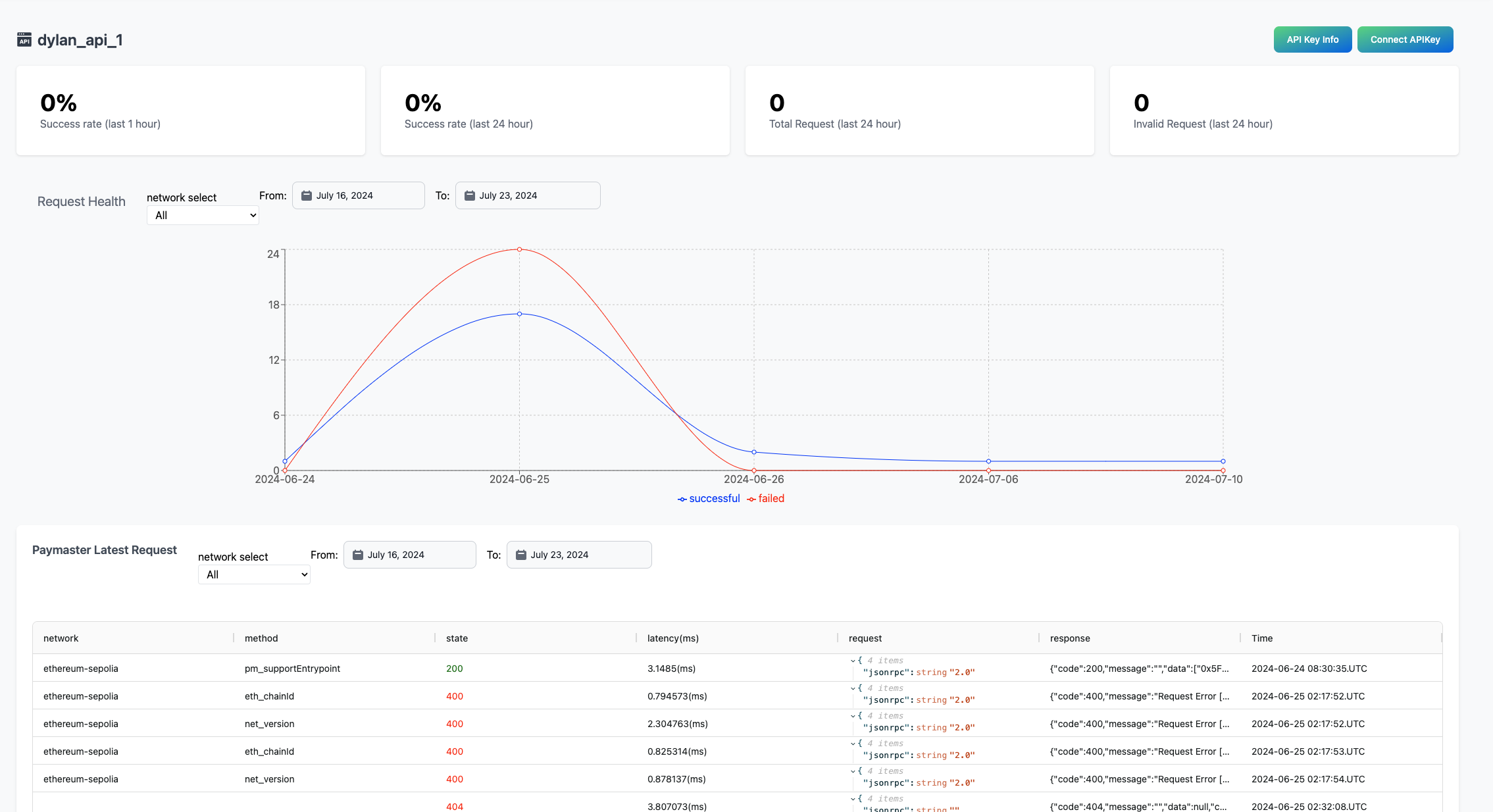Click the successful data point on 2024-07-06

click(x=988, y=461)
